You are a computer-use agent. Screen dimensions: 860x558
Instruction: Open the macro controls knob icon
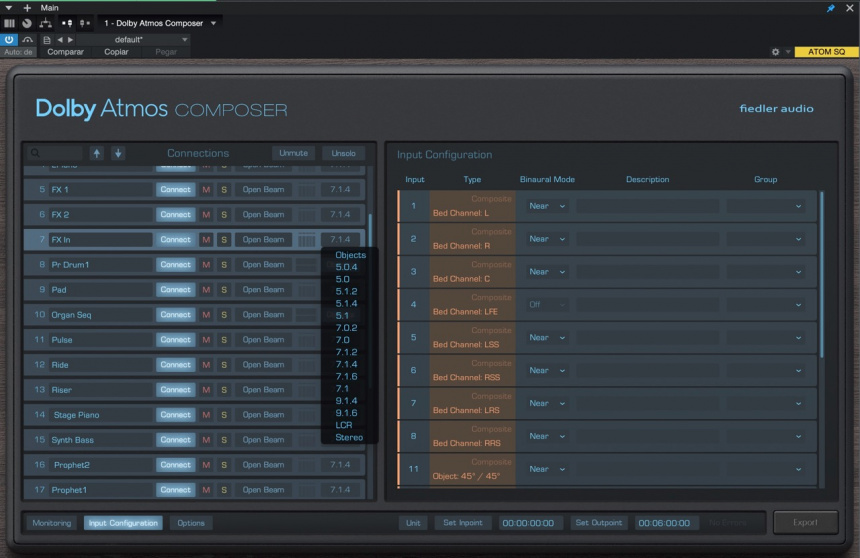(x=27, y=23)
